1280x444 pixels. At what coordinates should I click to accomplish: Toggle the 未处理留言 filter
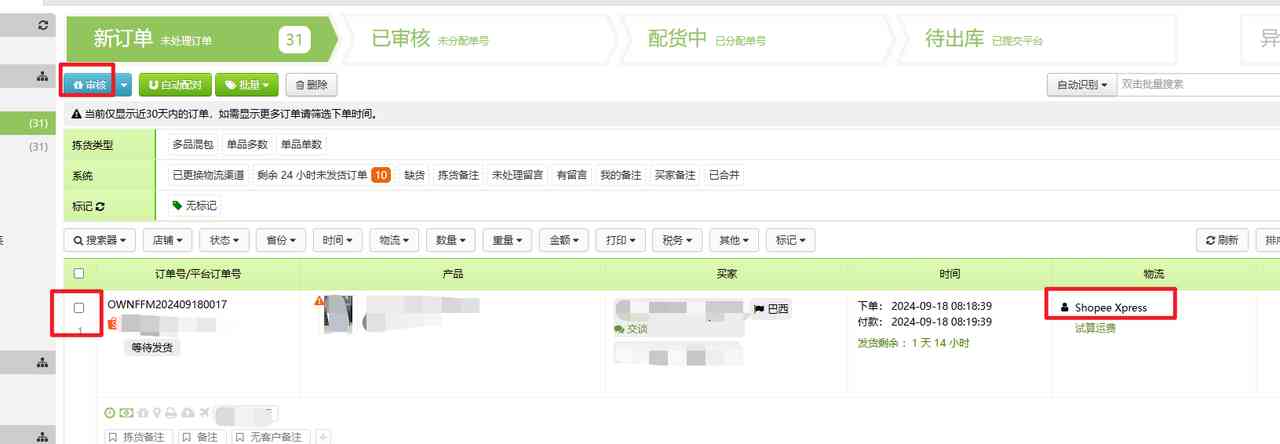coord(518,175)
